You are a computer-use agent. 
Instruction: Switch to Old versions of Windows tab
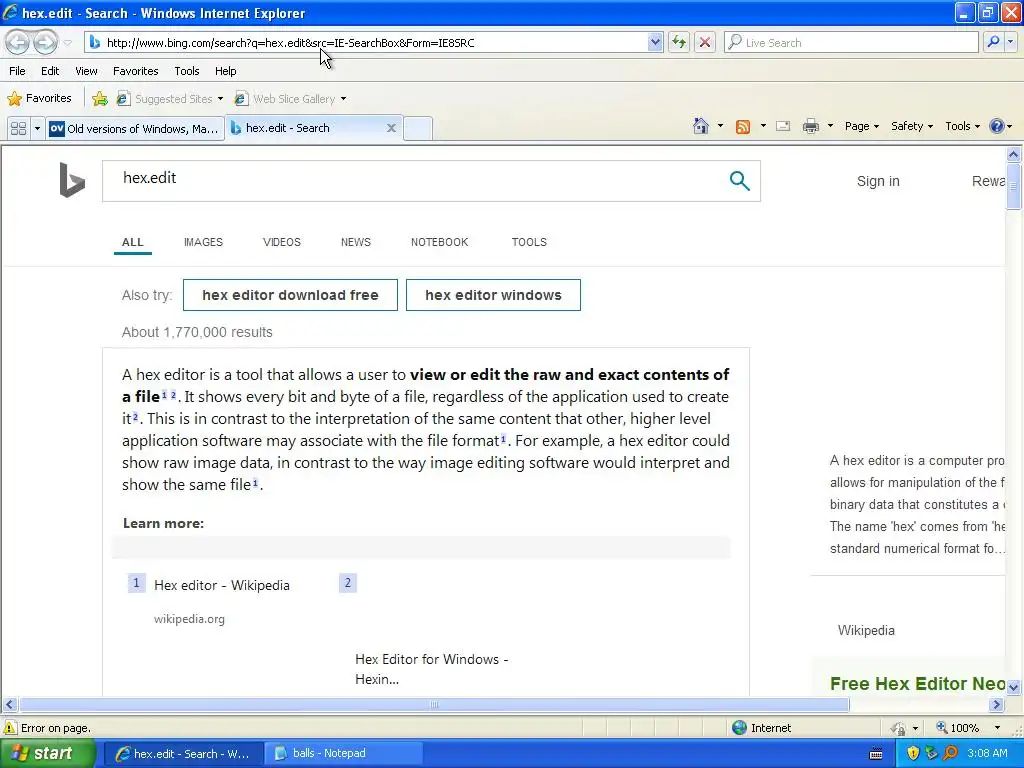pos(135,128)
